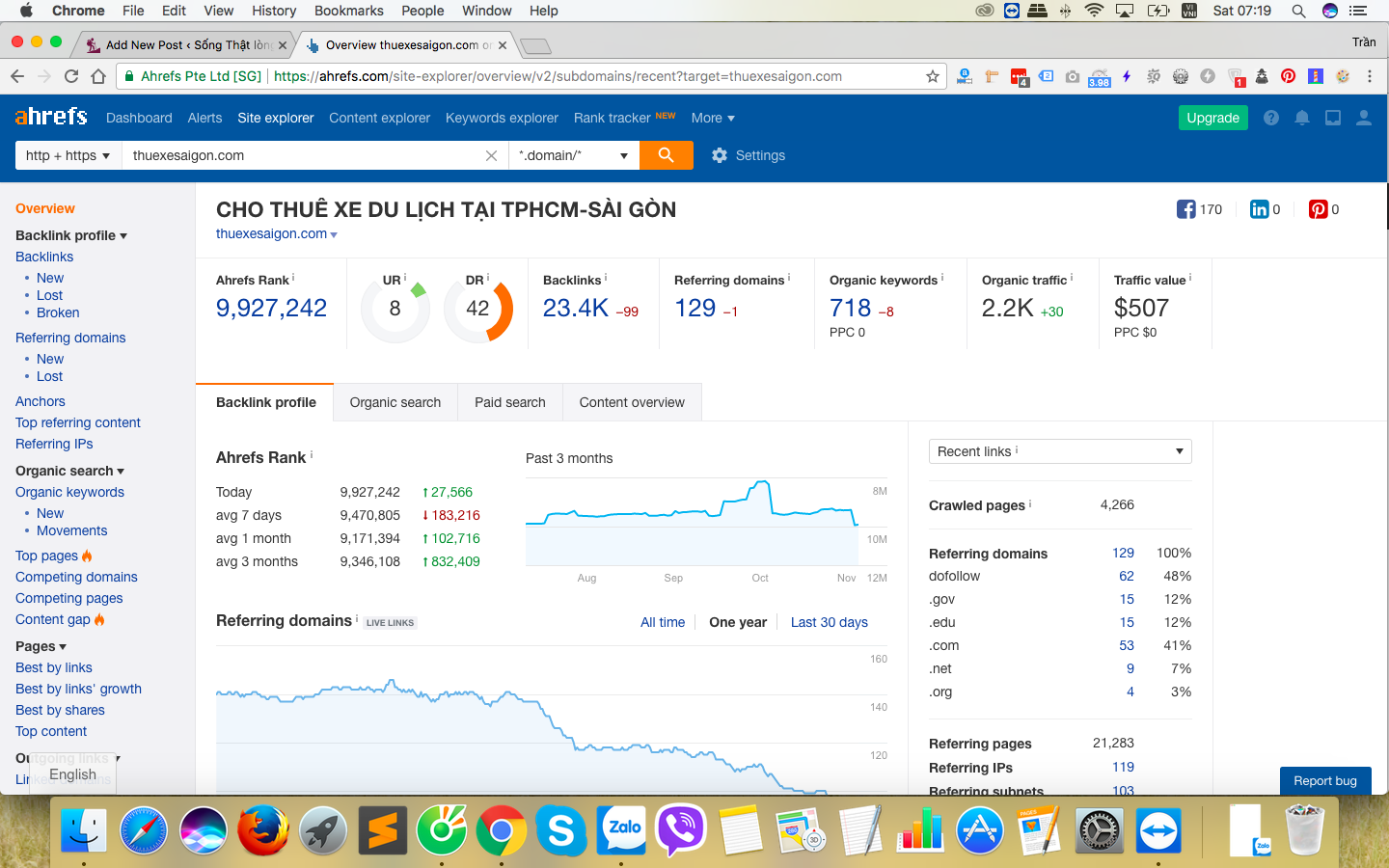Select the Backlink profile tab
The image size is (1389, 868).
tap(266, 402)
